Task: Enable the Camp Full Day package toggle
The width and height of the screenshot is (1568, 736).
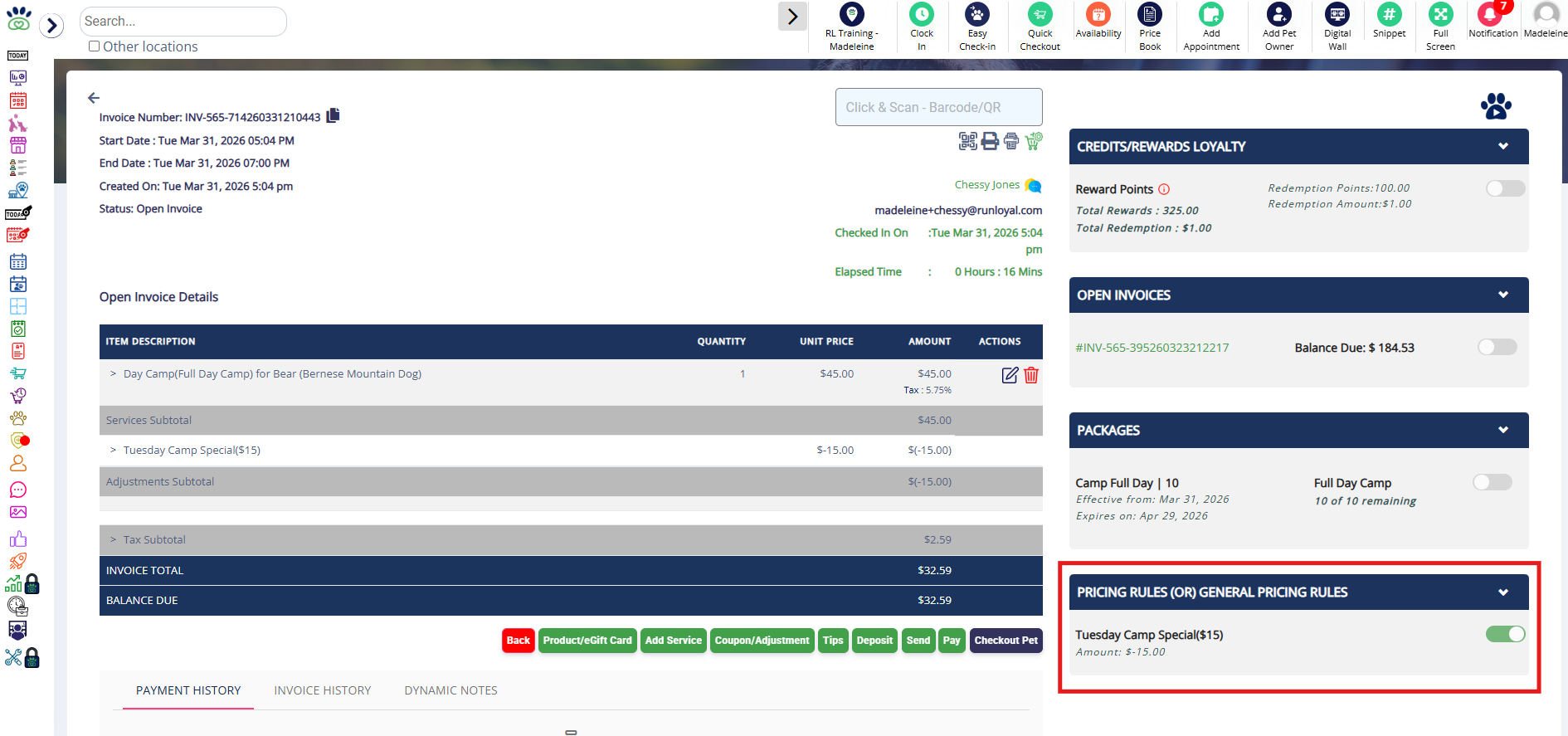Action: [1492, 482]
